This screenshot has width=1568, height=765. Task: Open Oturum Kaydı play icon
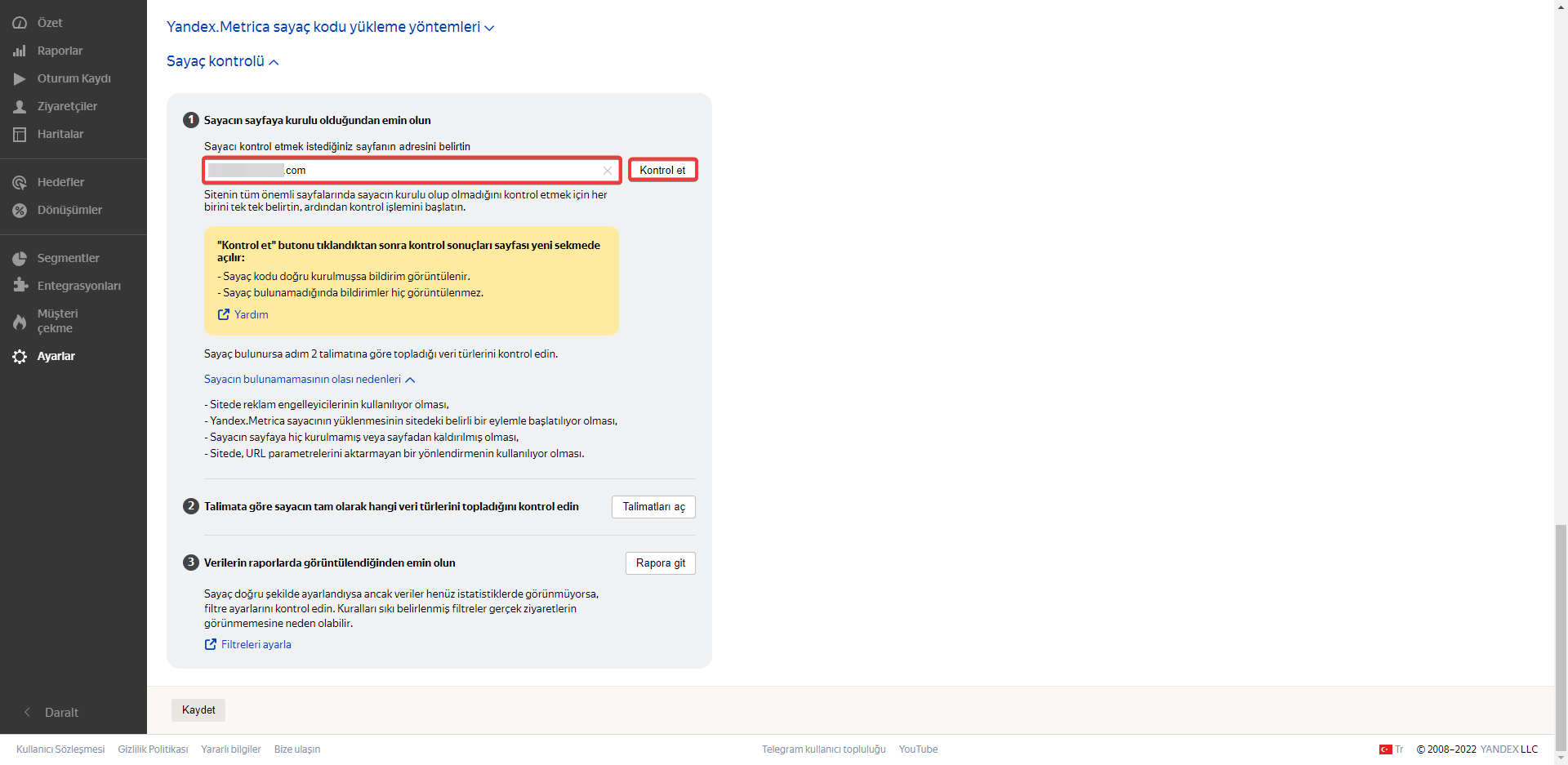[20, 78]
